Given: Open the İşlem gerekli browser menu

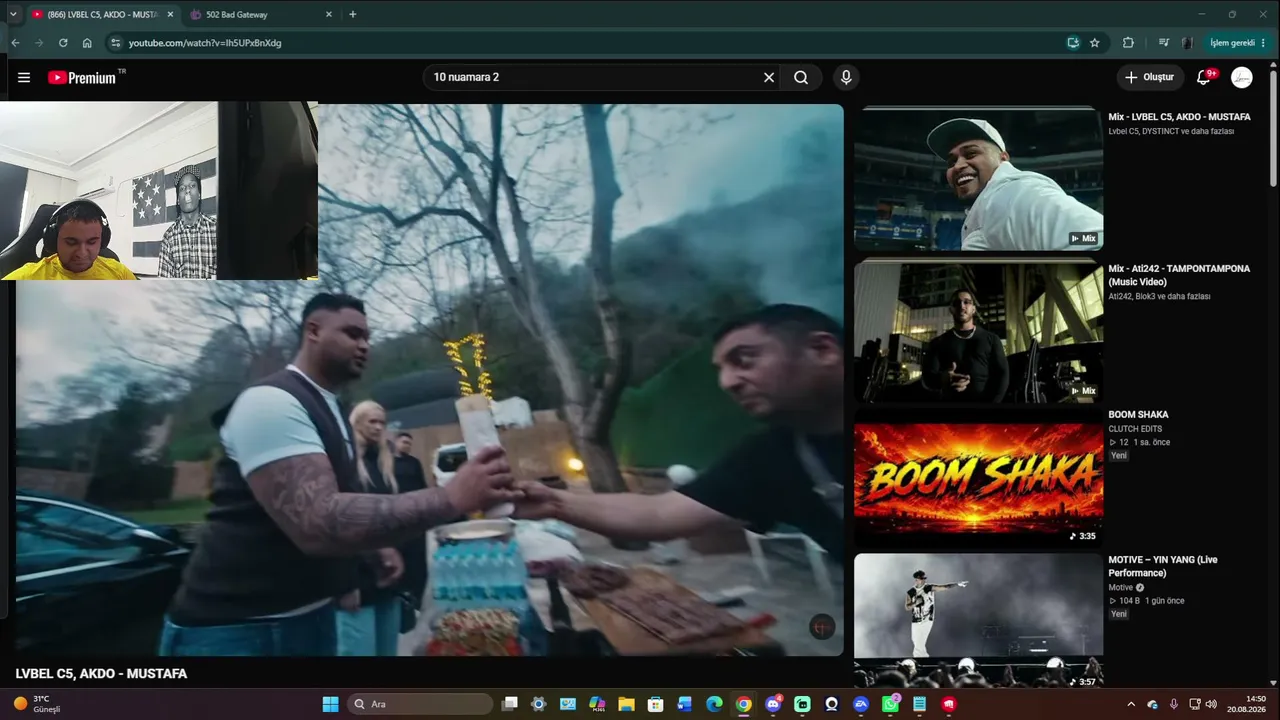Looking at the screenshot, I should 1238,43.
